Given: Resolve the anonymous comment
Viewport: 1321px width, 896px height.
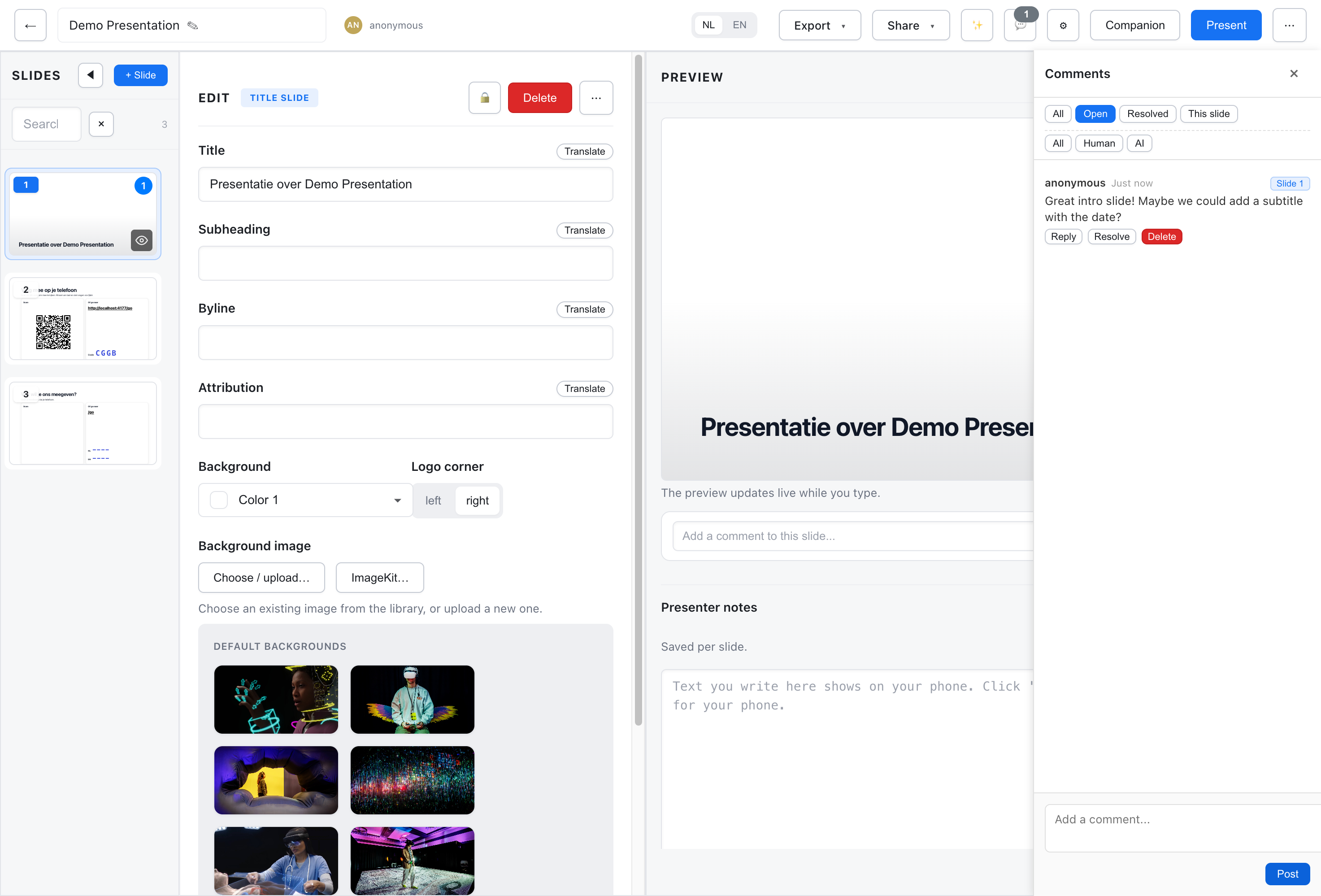Looking at the screenshot, I should 1111,236.
